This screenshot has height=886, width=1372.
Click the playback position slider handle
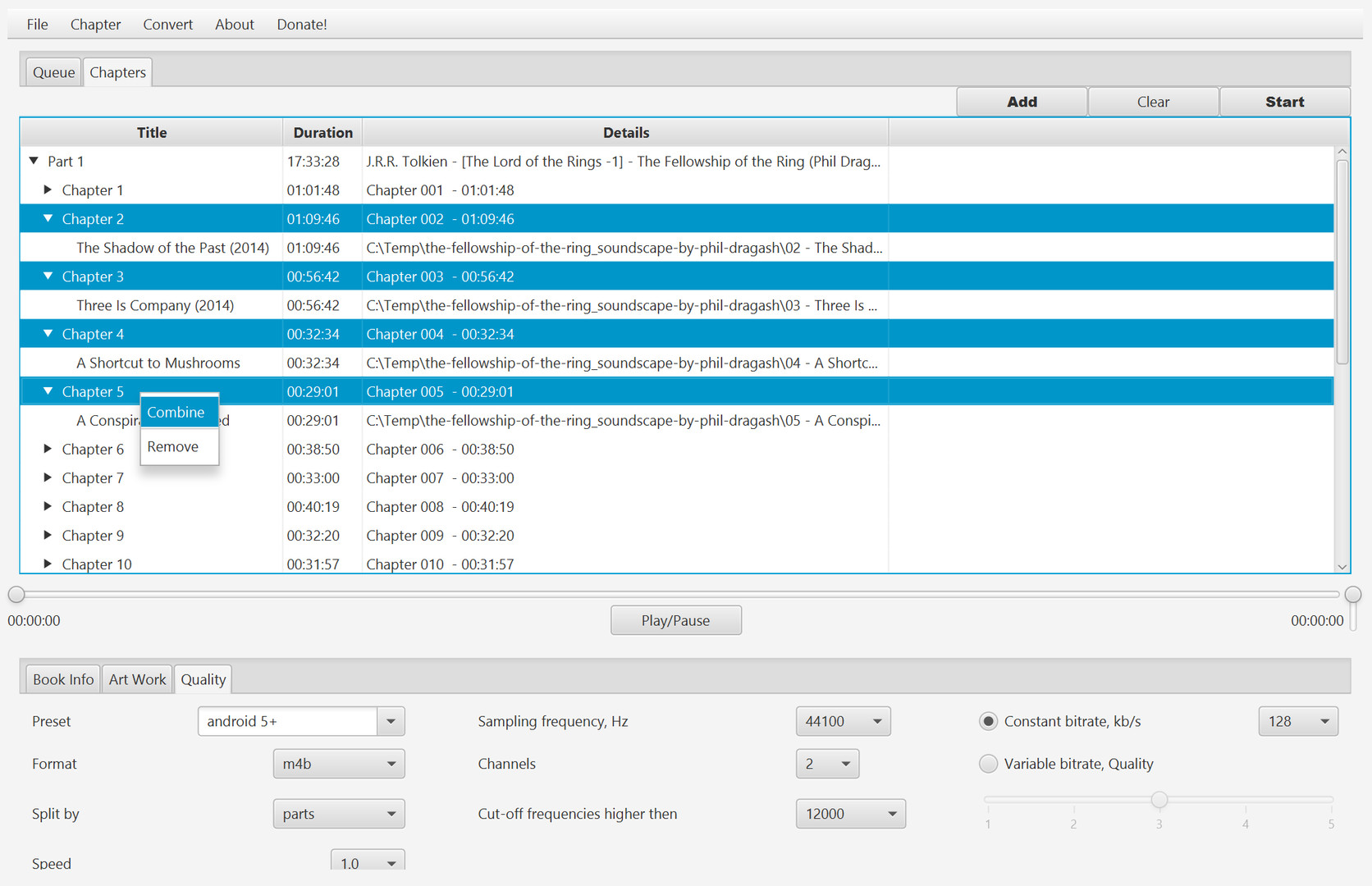pos(16,595)
